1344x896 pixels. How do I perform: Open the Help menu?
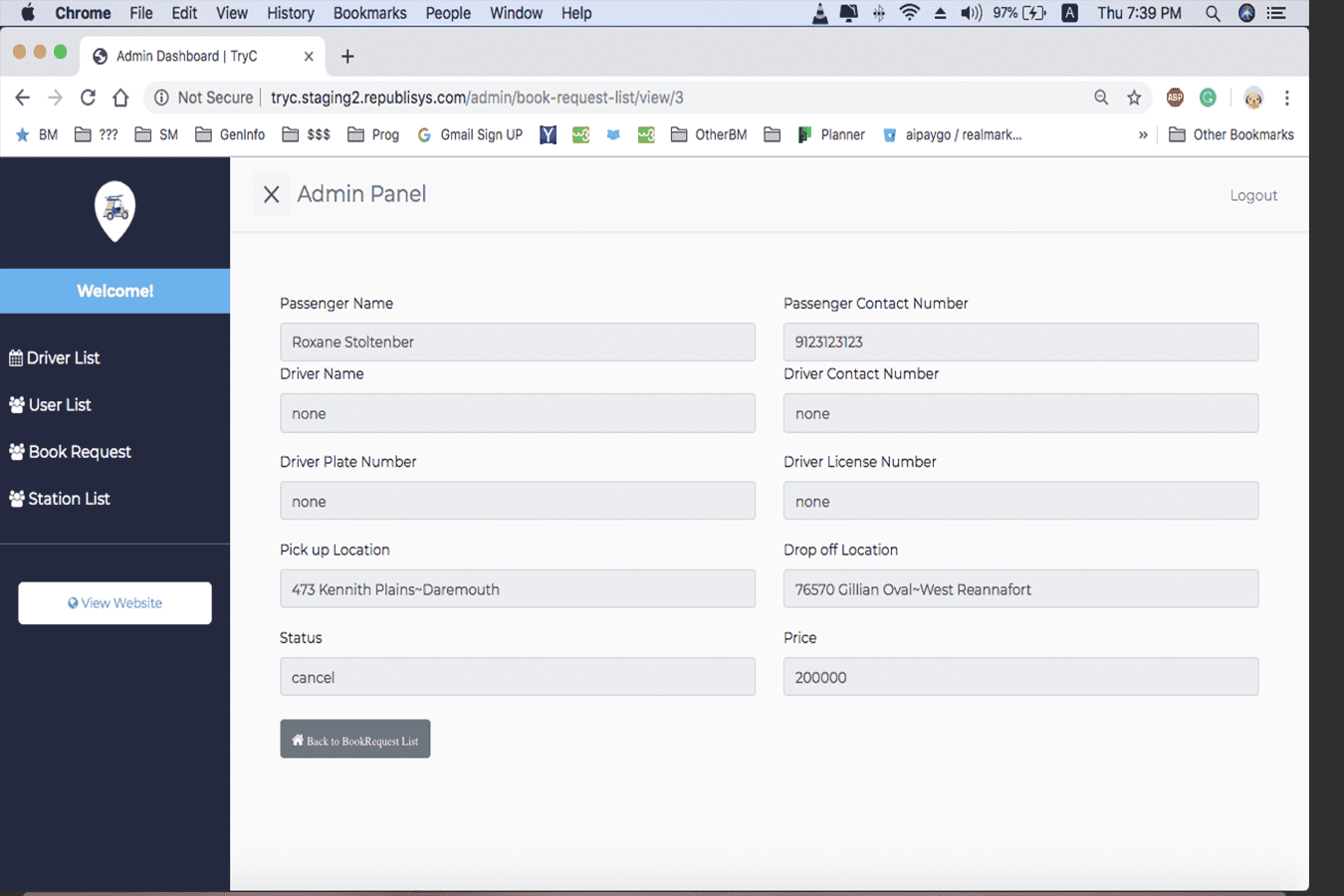[x=576, y=13]
